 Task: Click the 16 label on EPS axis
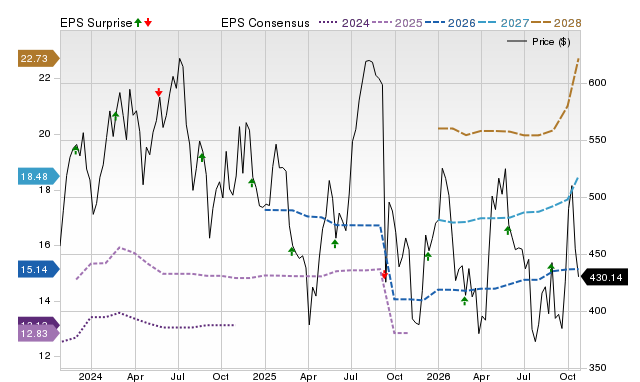pos(44,245)
